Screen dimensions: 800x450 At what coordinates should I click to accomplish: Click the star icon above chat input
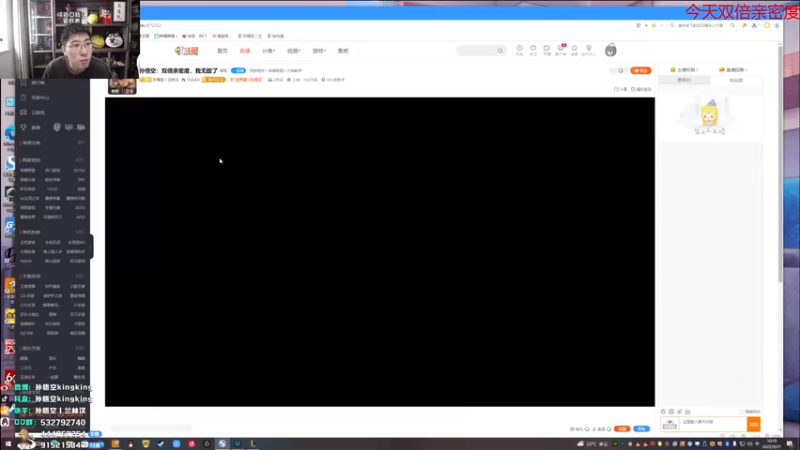[x=688, y=412]
